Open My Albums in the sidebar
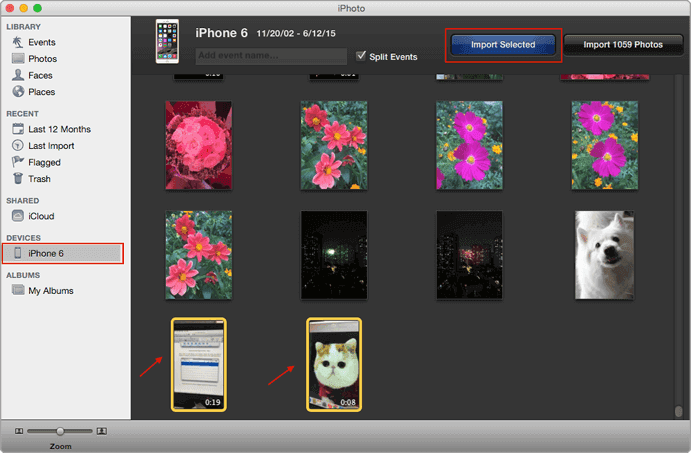 coord(43,291)
